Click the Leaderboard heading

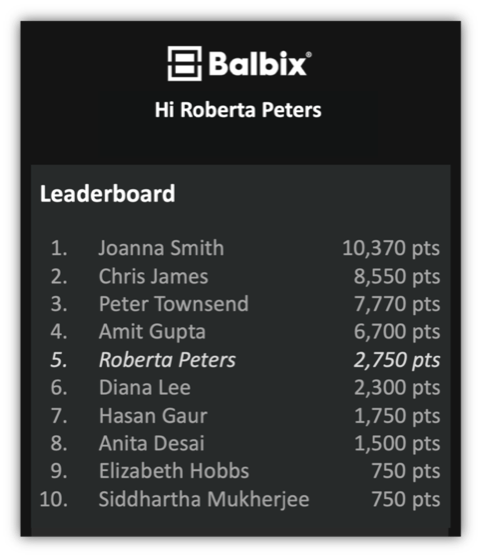coord(107,194)
